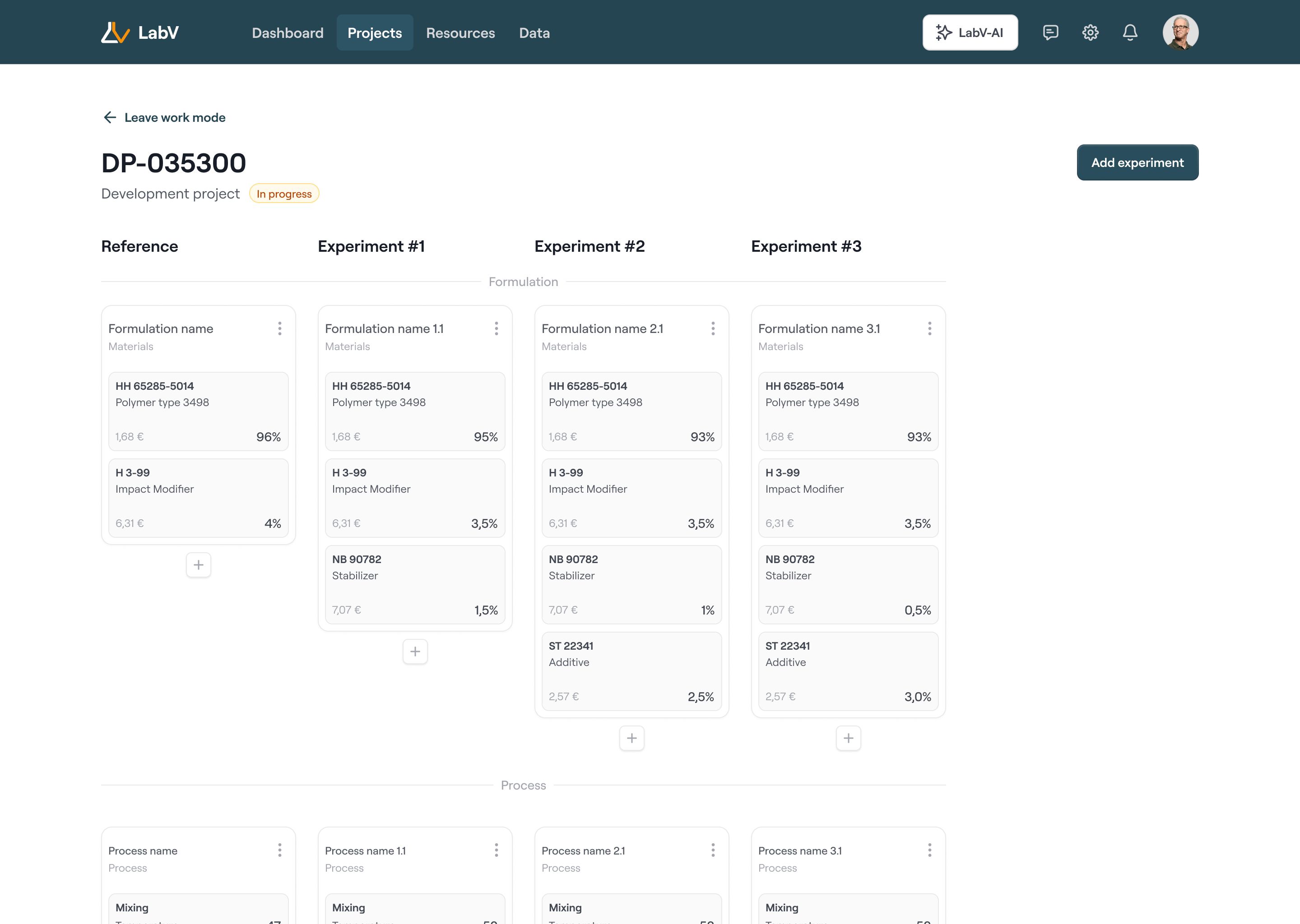
Task: Add material below Formulation name 3.1
Action: pos(848,738)
